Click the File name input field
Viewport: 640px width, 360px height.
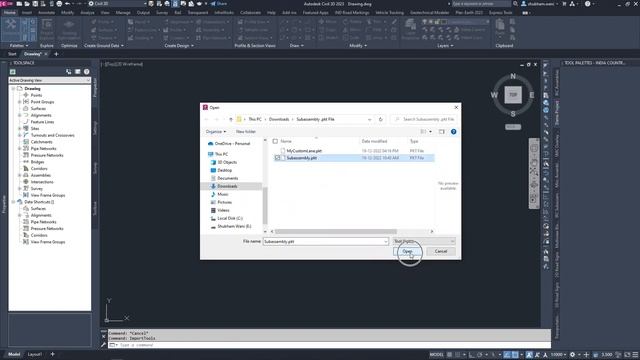tap(323, 242)
